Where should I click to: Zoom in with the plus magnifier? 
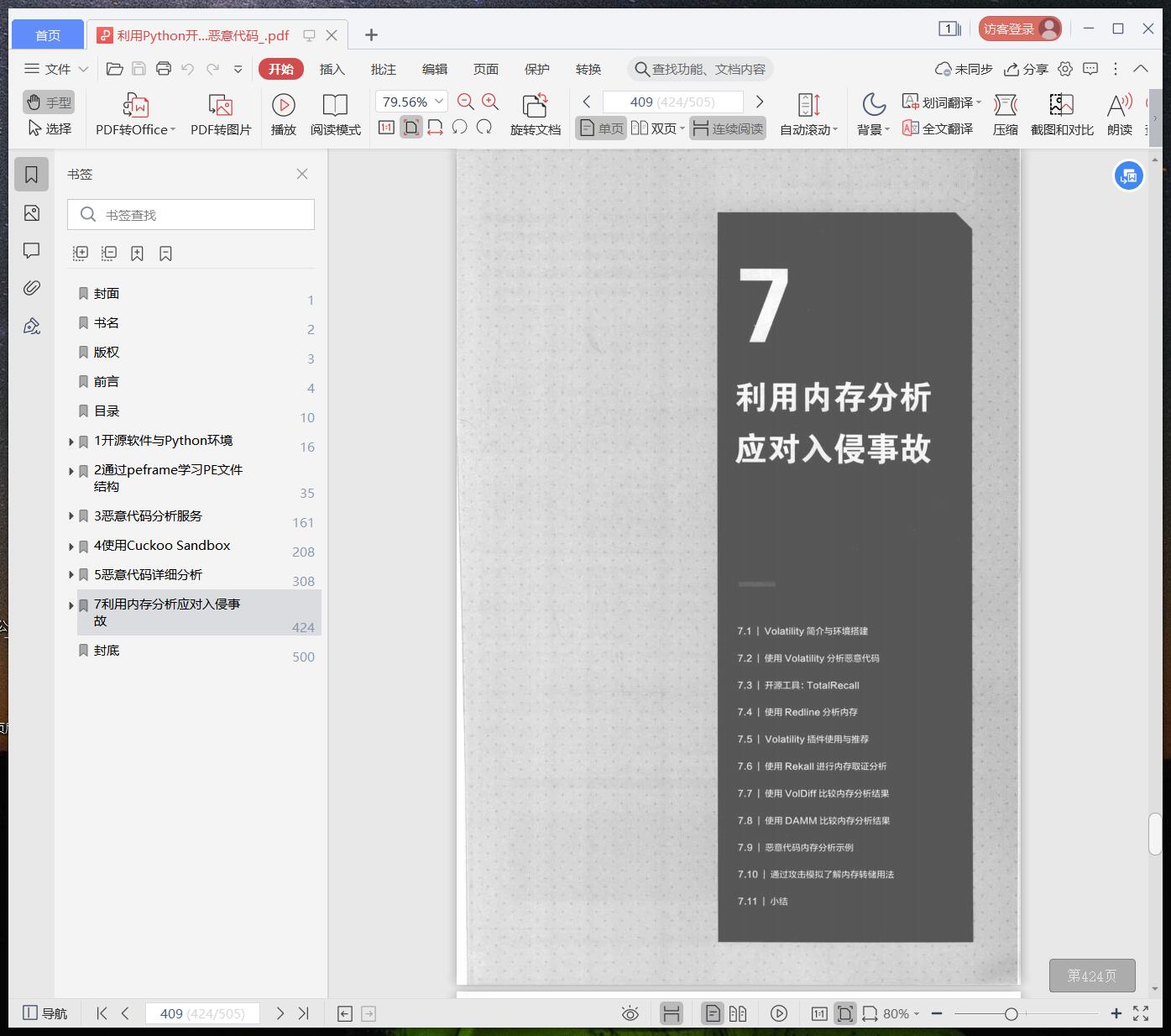[x=490, y=102]
